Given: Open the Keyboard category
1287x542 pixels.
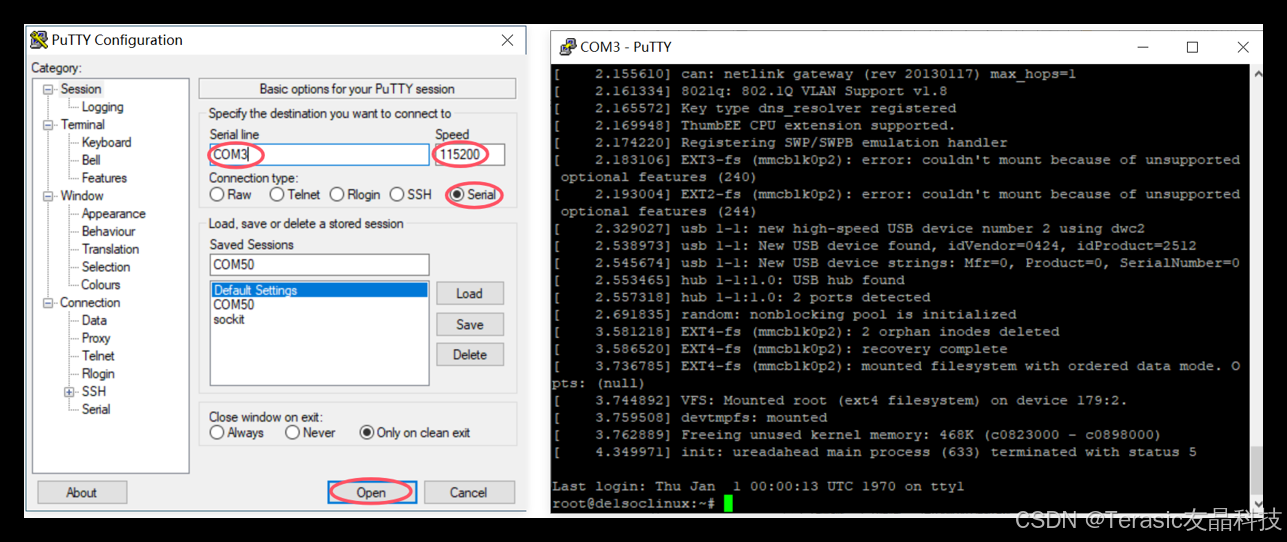Looking at the screenshot, I should point(106,143).
